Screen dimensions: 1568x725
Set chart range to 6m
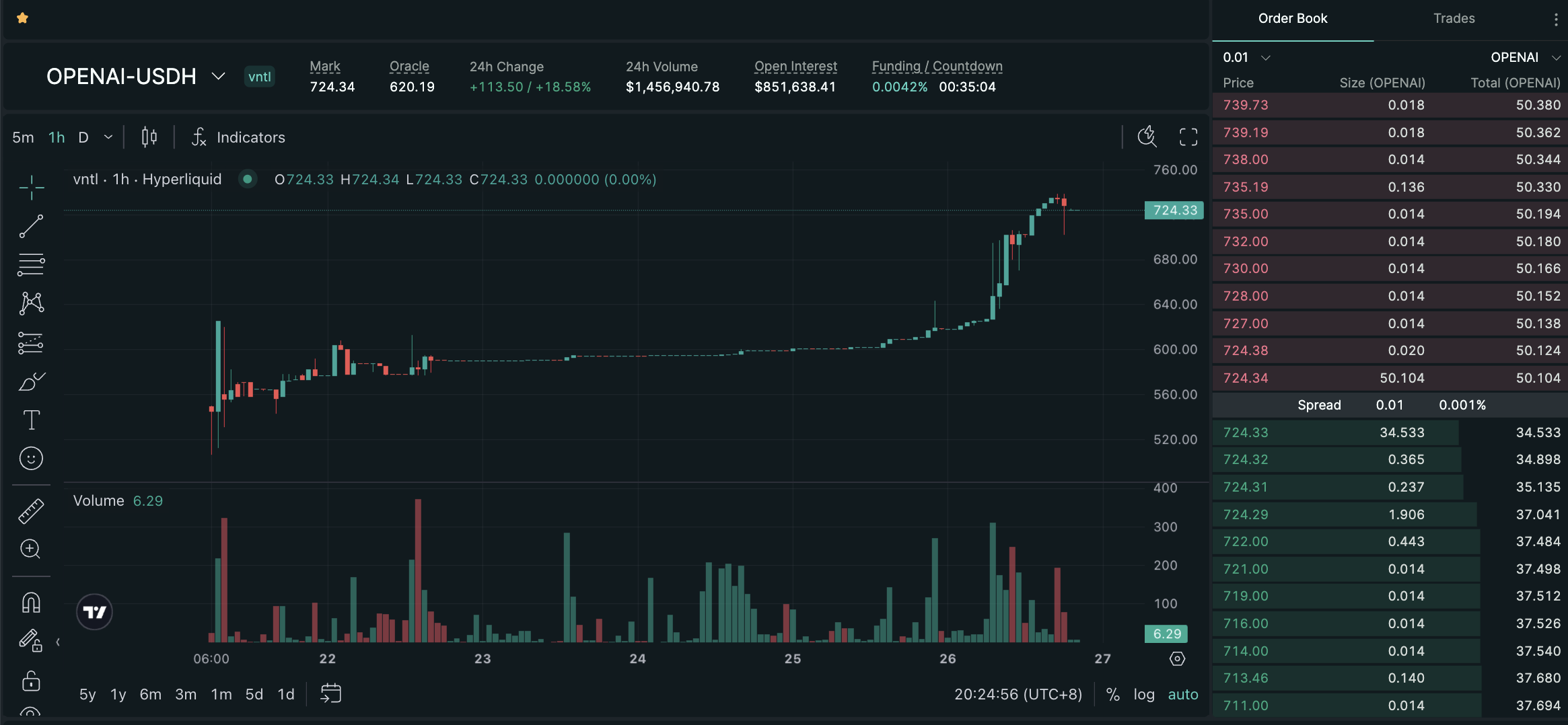tap(150, 695)
